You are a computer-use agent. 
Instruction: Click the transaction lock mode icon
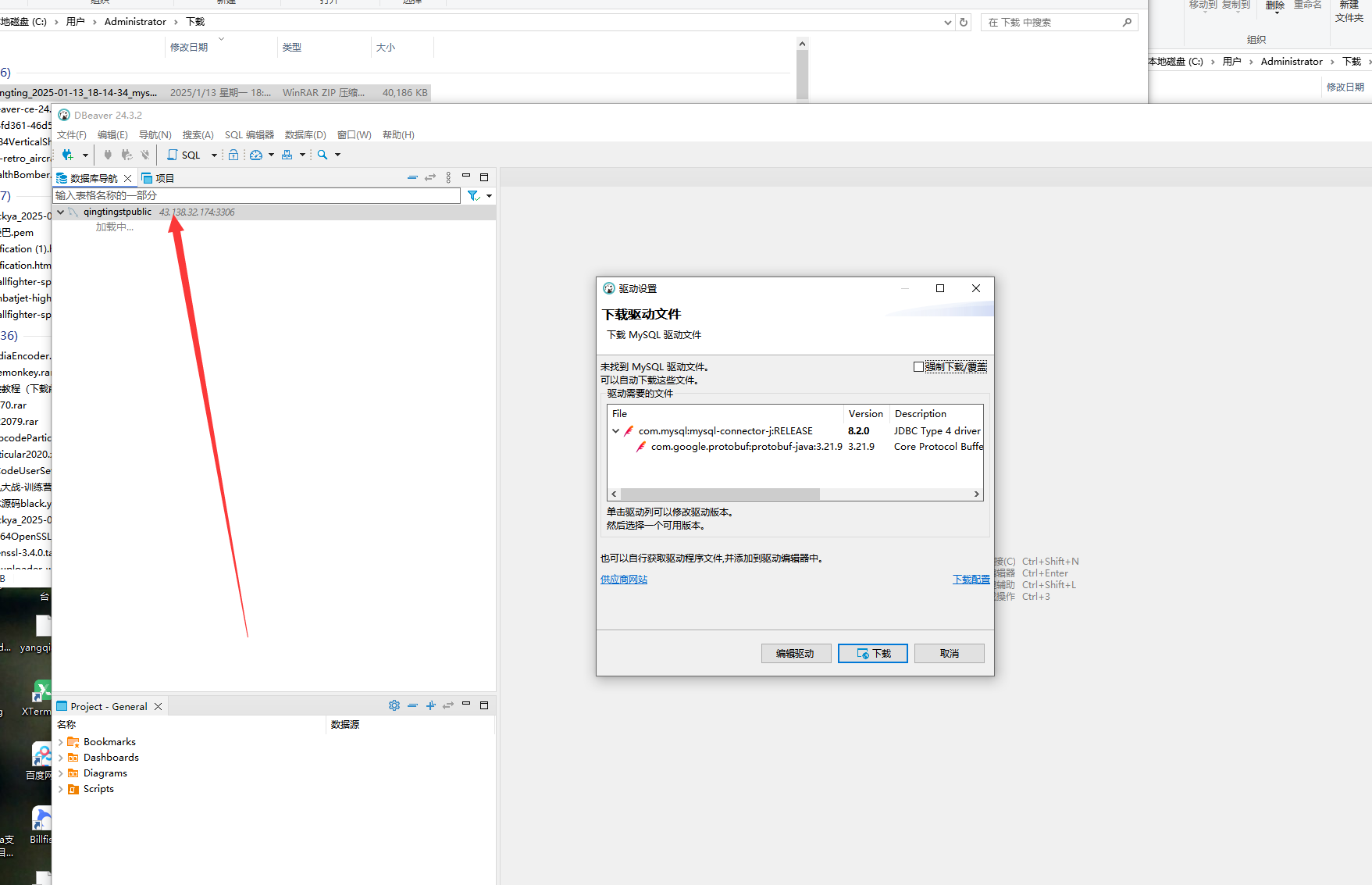click(233, 155)
